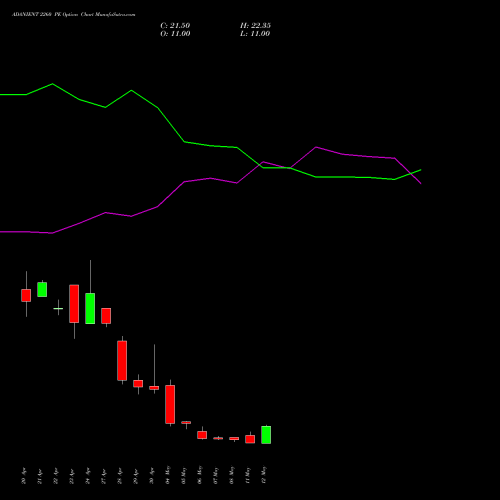Viewport: 500px width, 500px height.
Task: Select the thin candle for 05 May
Action: coord(186,422)
